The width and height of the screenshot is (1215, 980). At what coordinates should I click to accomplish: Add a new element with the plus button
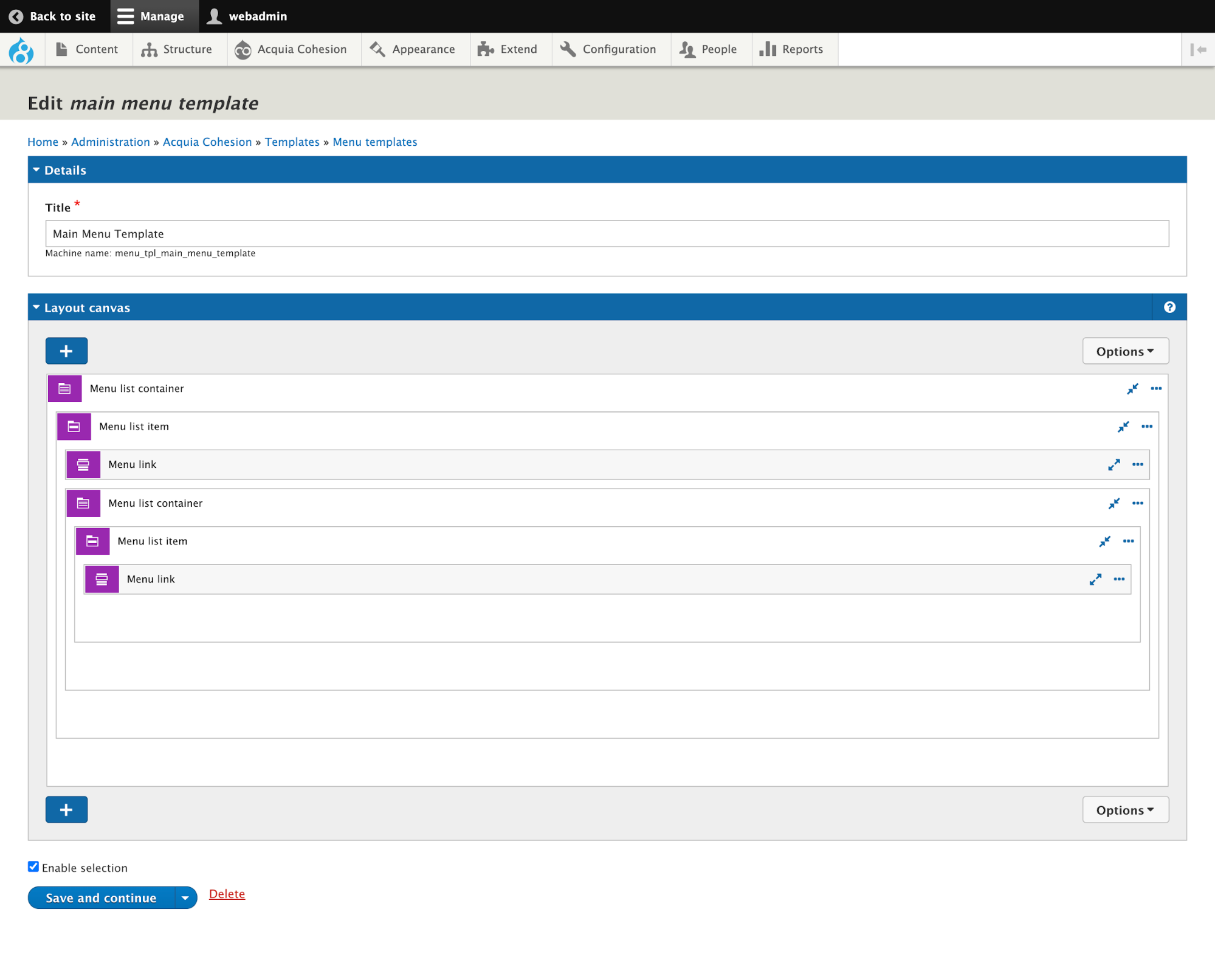(66, 351)
